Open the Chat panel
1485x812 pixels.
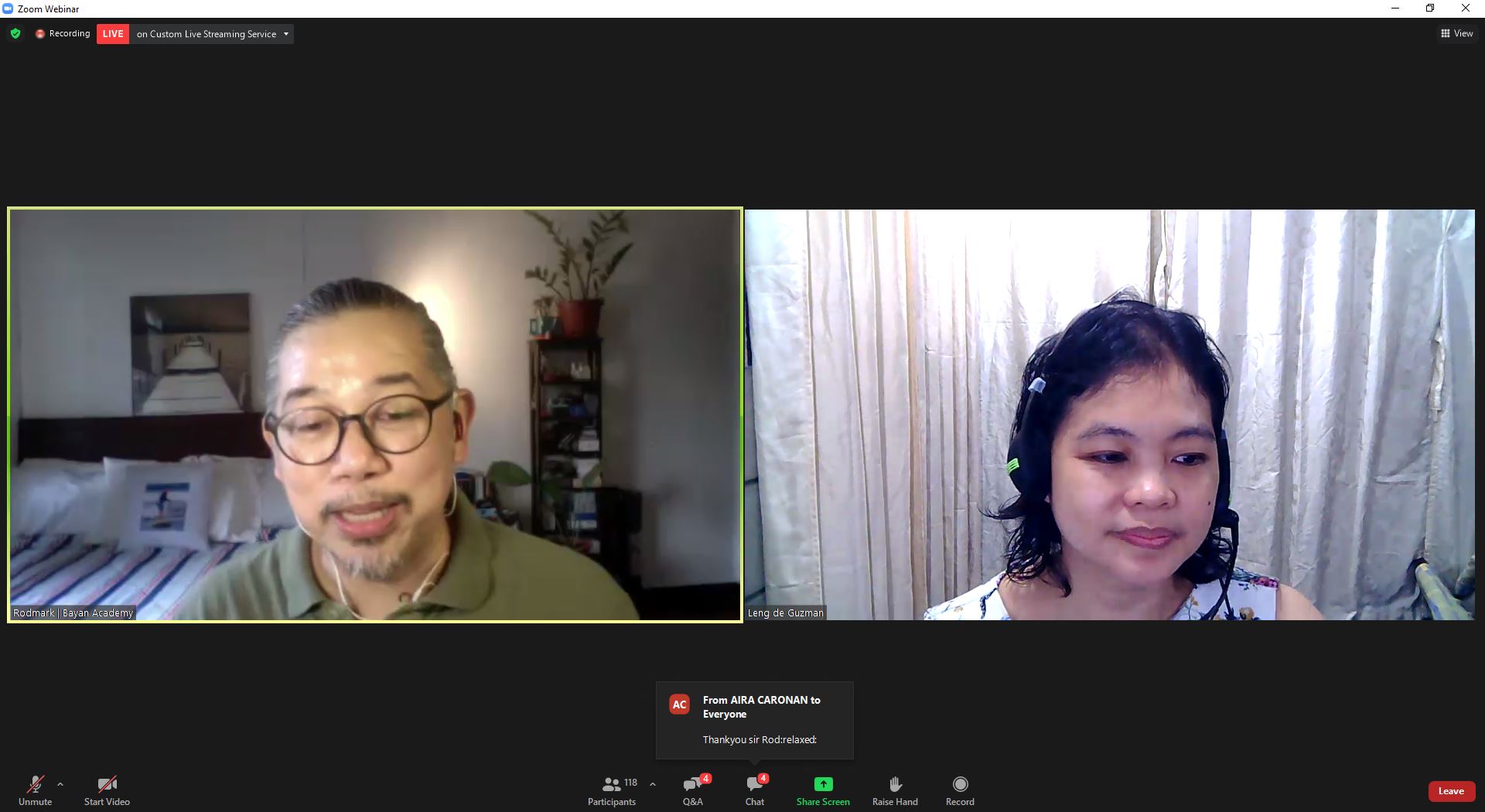tap(755, 790)
